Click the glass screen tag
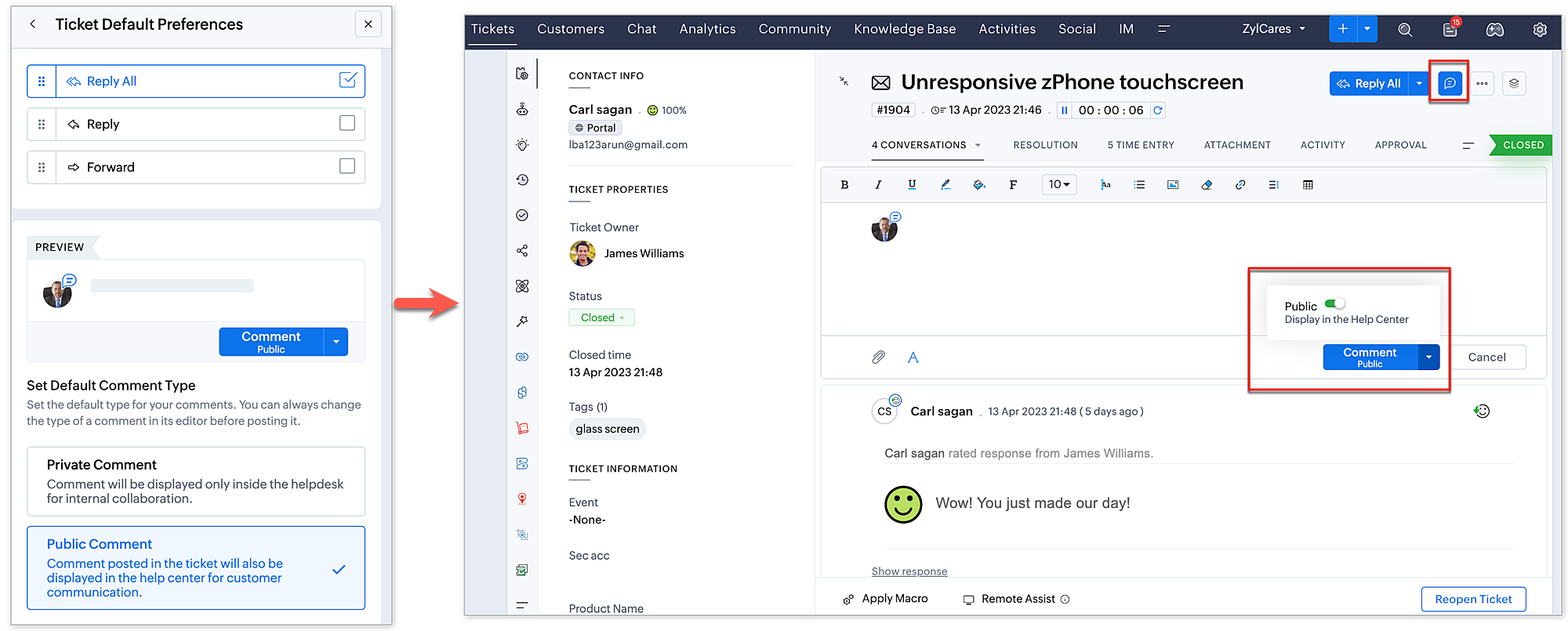This screenshot has height=631, width=1568. (608, 429)
